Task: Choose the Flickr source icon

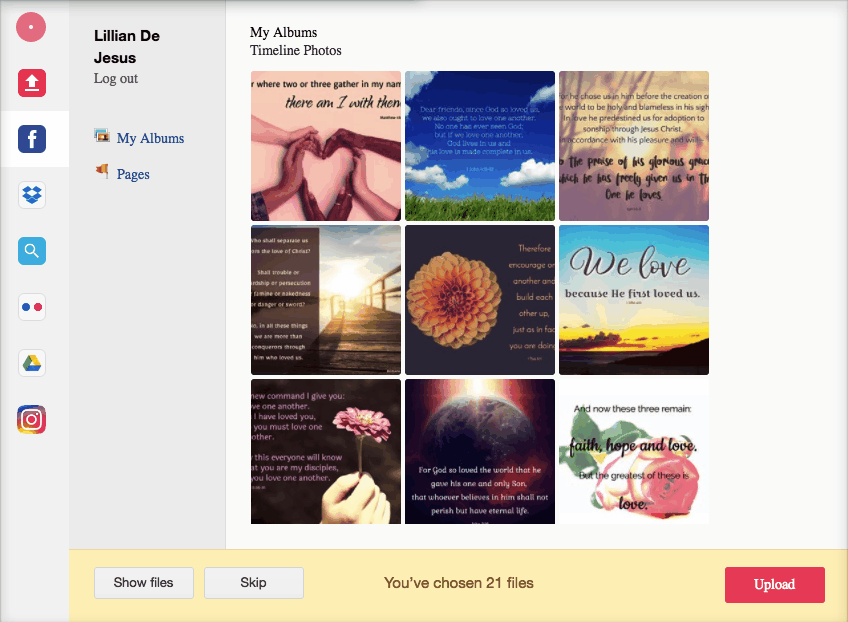Action: (32, 307)
